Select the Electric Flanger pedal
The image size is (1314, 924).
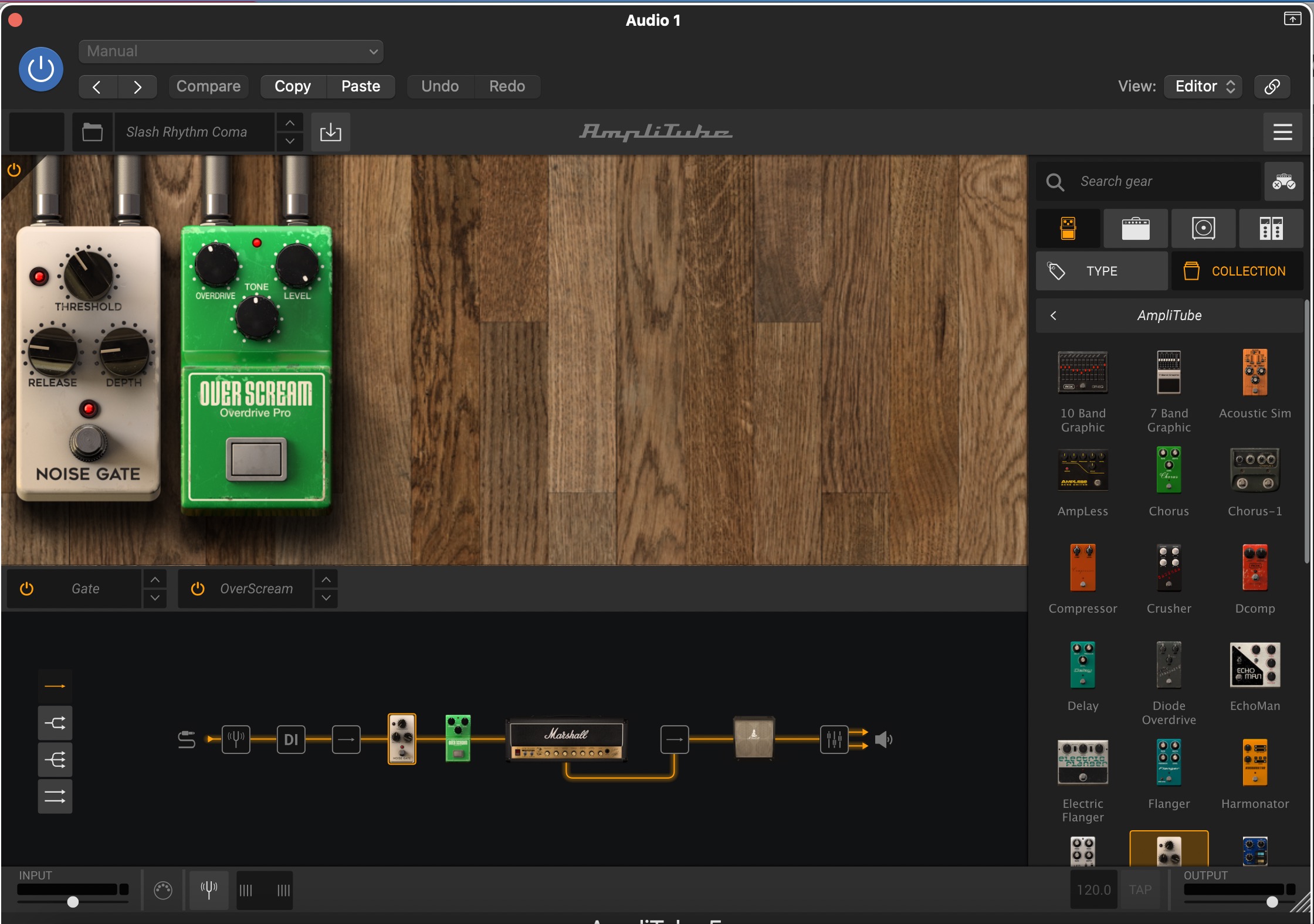(x=1083, y=781)
